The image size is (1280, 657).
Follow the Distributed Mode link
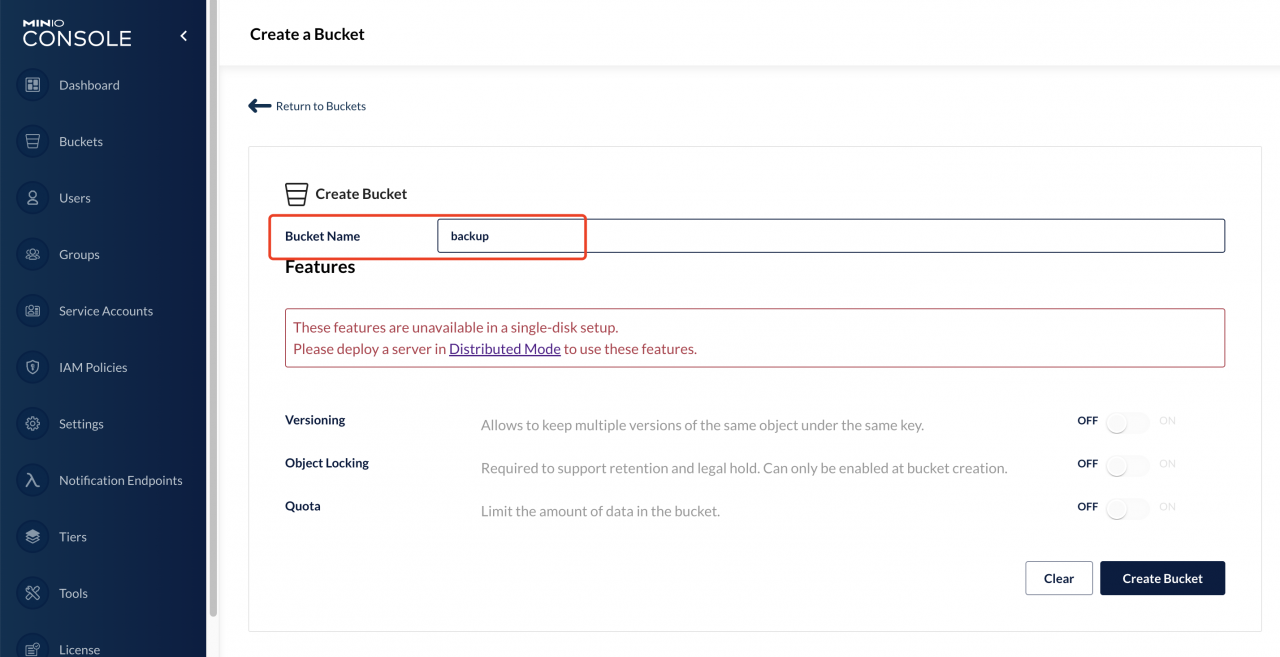504,348
